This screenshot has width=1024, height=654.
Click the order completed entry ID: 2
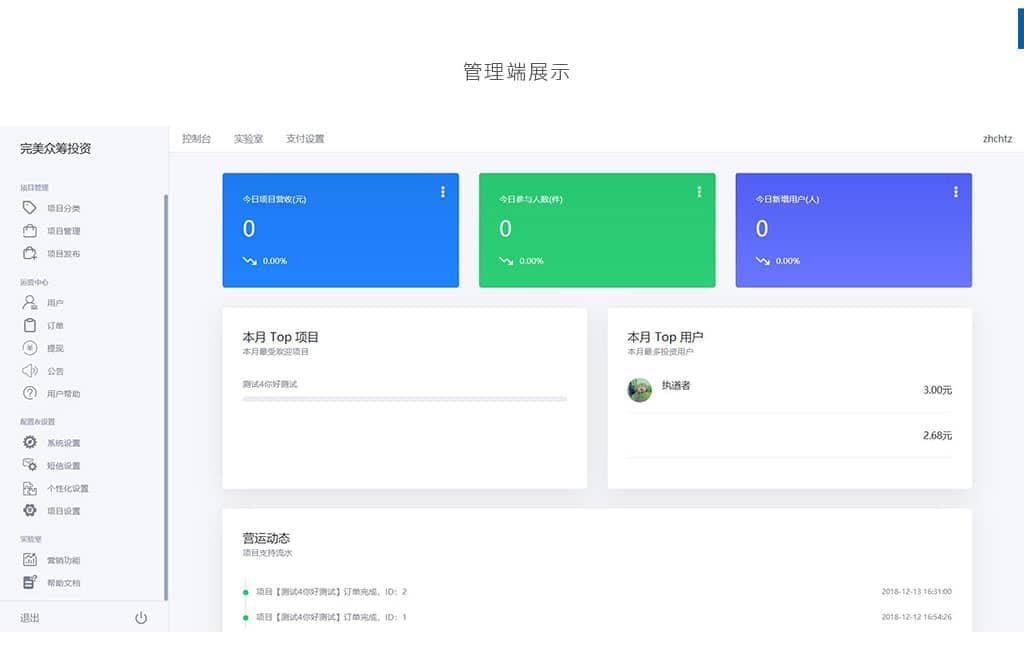[x=331, y=592]
